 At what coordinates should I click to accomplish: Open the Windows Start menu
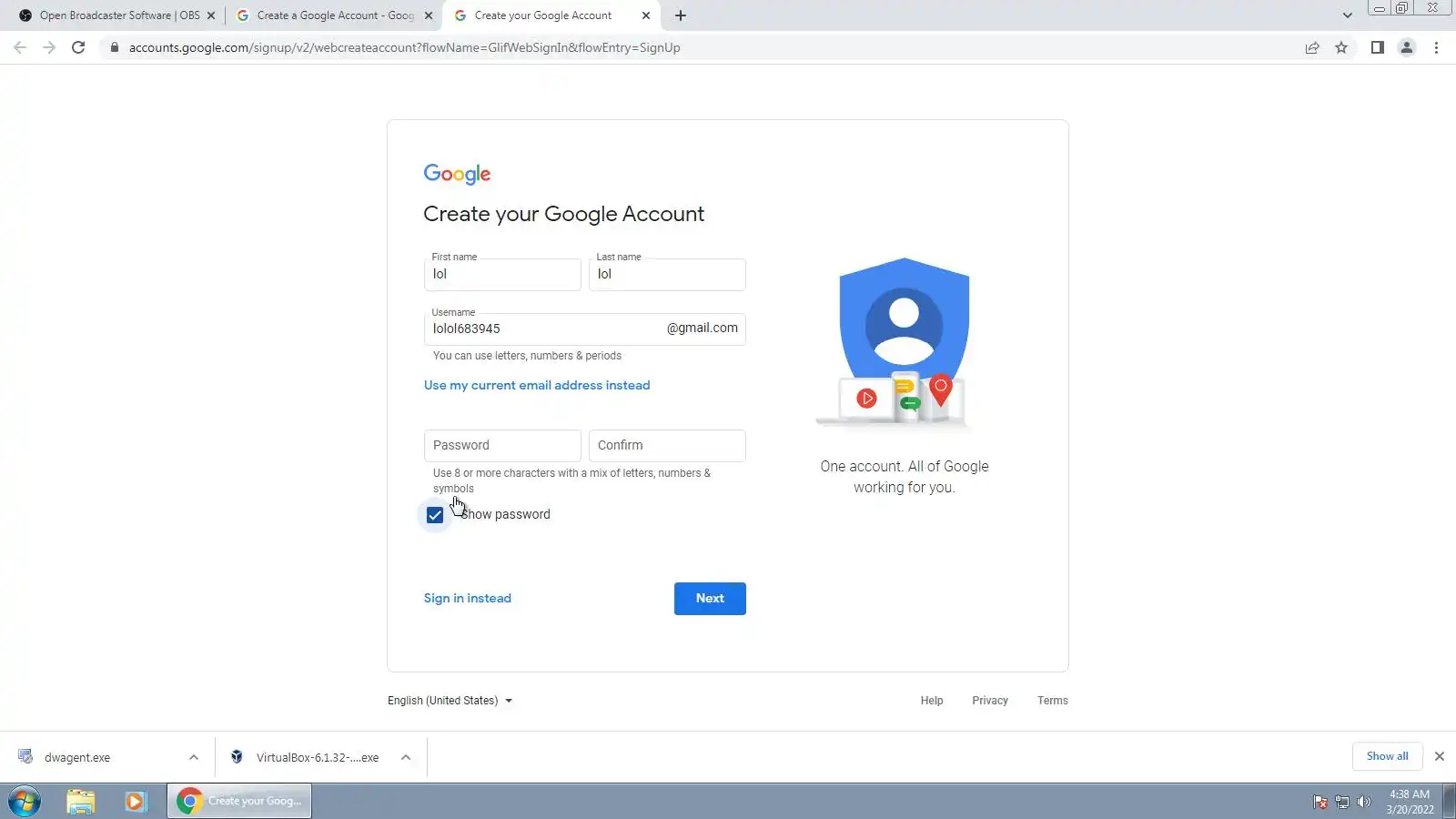(x=25, y=802)
